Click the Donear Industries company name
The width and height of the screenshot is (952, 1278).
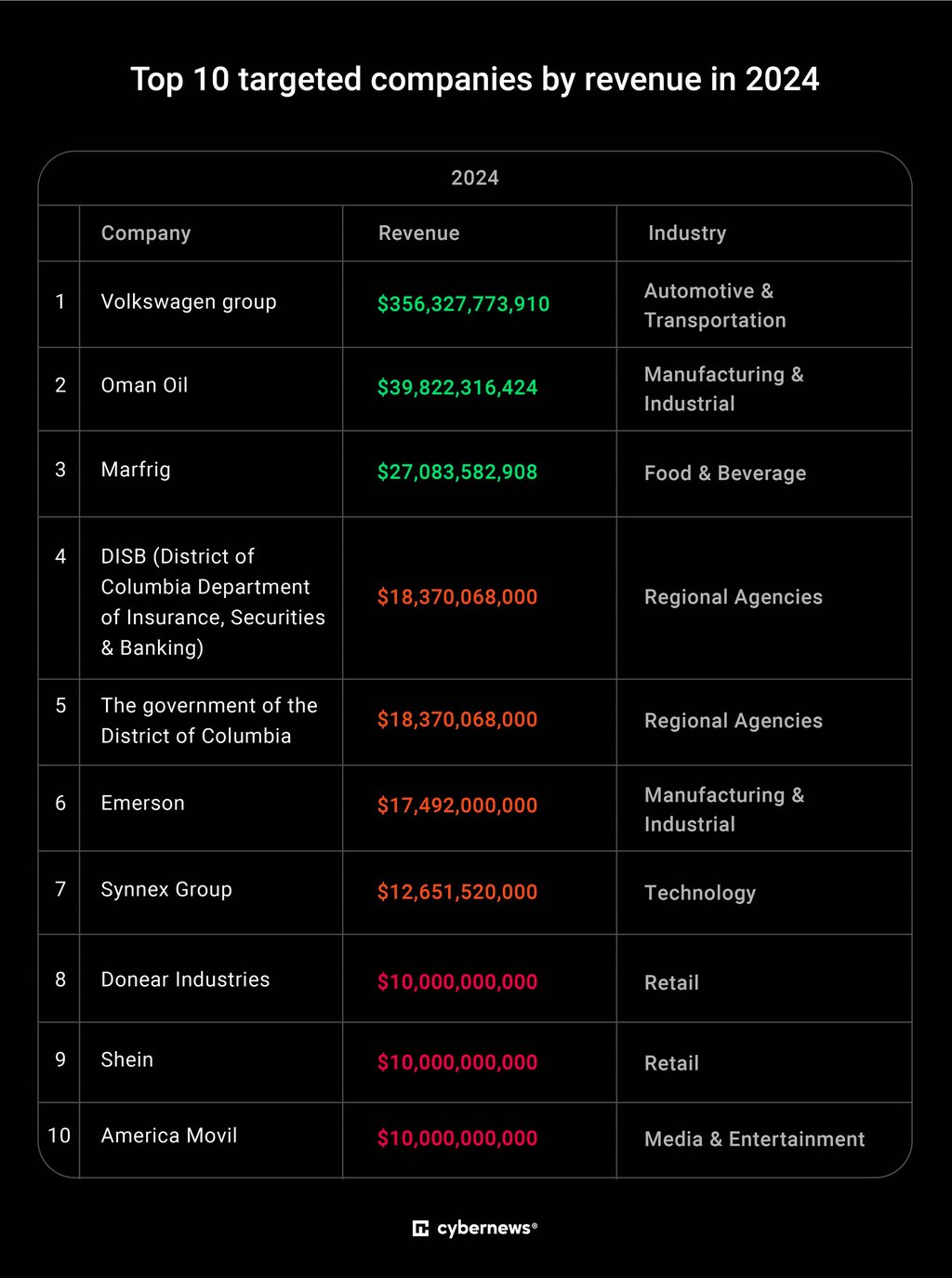(x=185, y=979)
